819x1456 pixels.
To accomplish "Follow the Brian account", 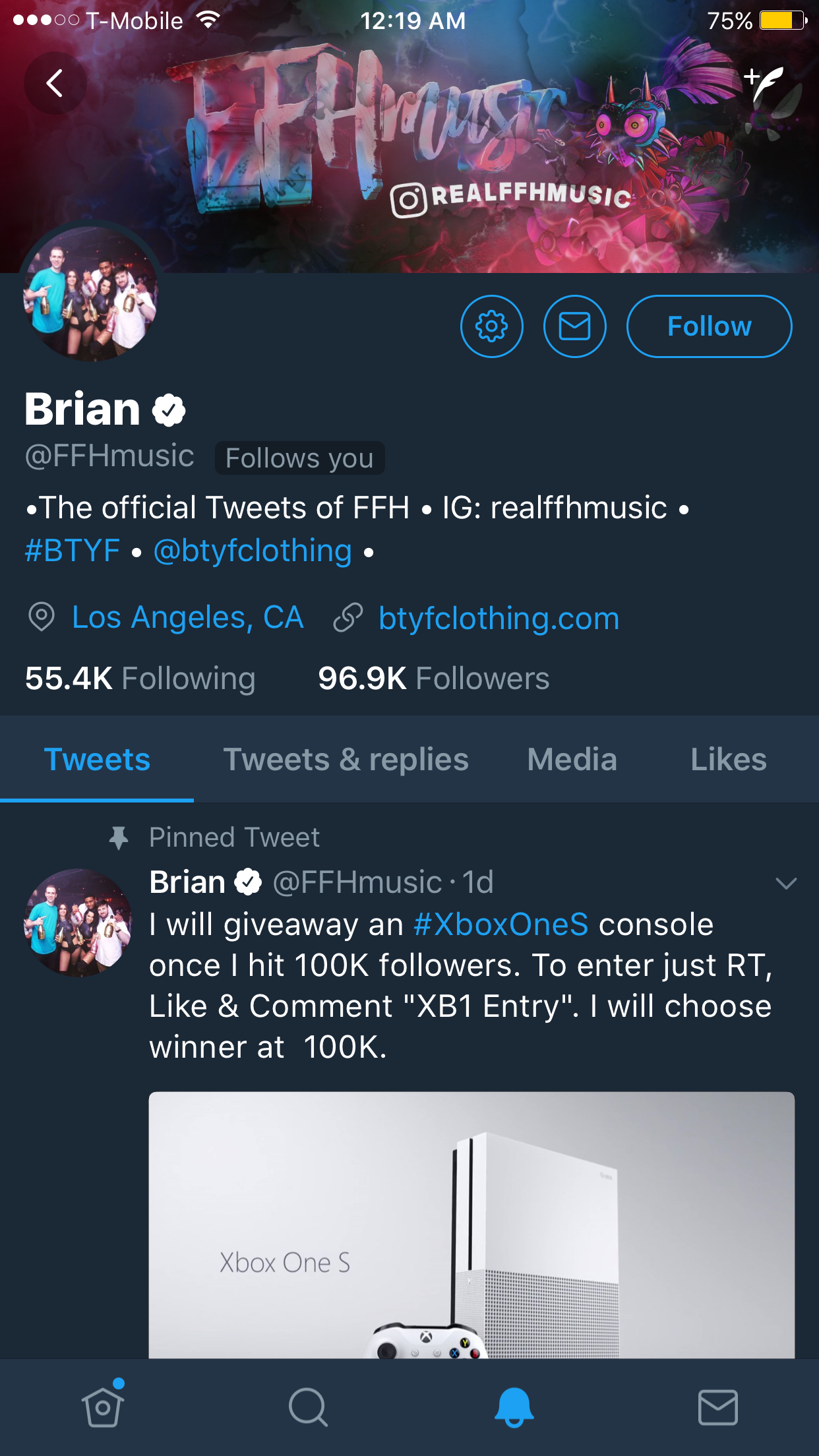I will (709, 326).
